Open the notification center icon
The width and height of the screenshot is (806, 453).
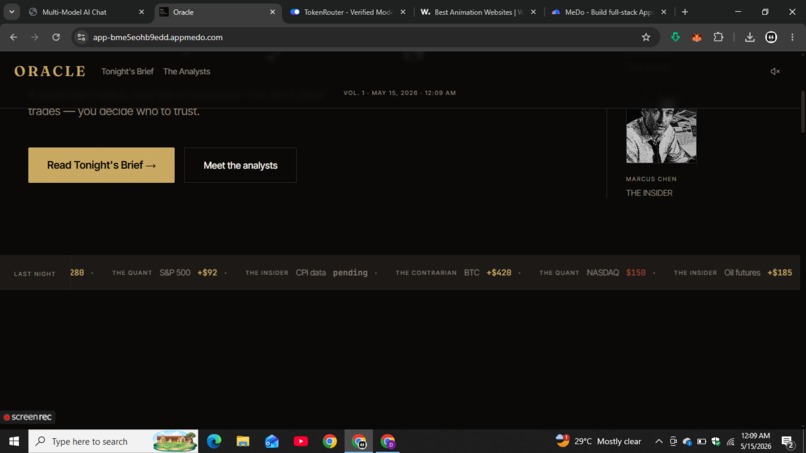pos(787,441)
